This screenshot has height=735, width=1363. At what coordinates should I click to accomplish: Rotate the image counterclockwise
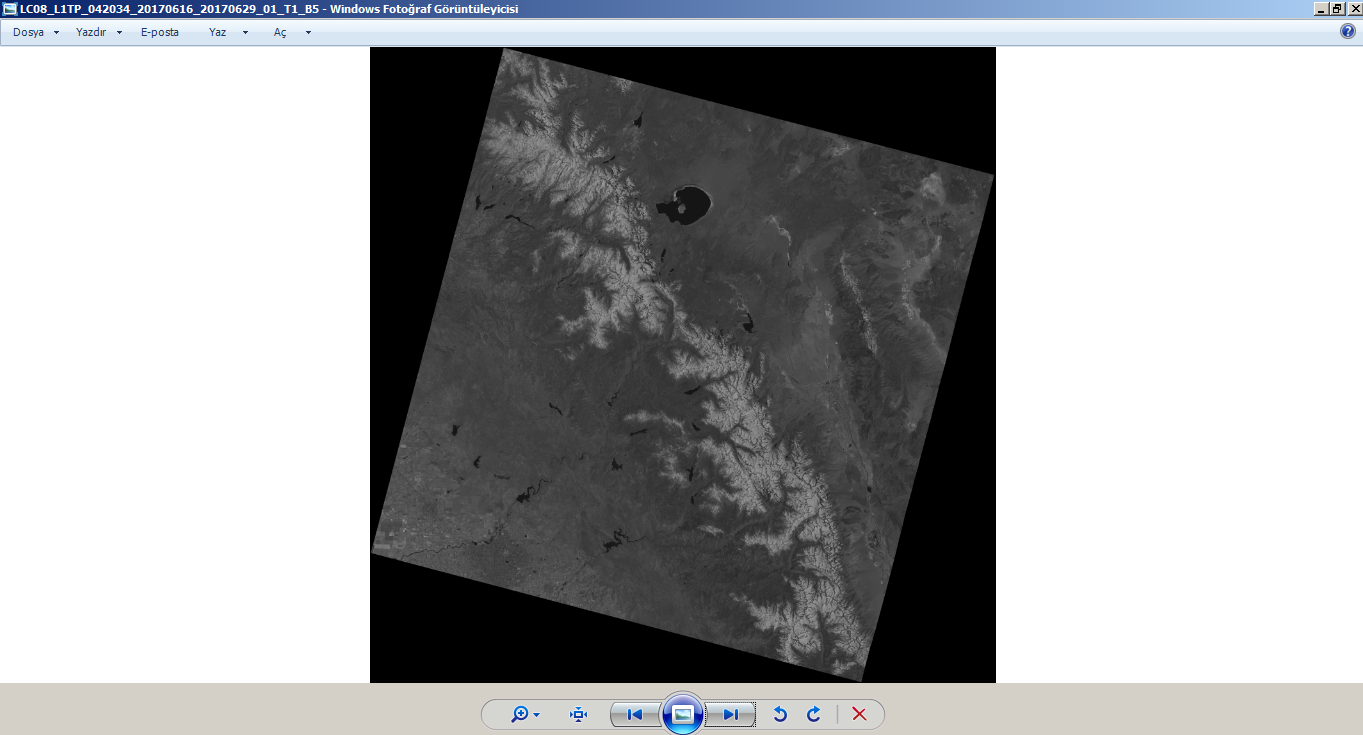pos(781,714)
